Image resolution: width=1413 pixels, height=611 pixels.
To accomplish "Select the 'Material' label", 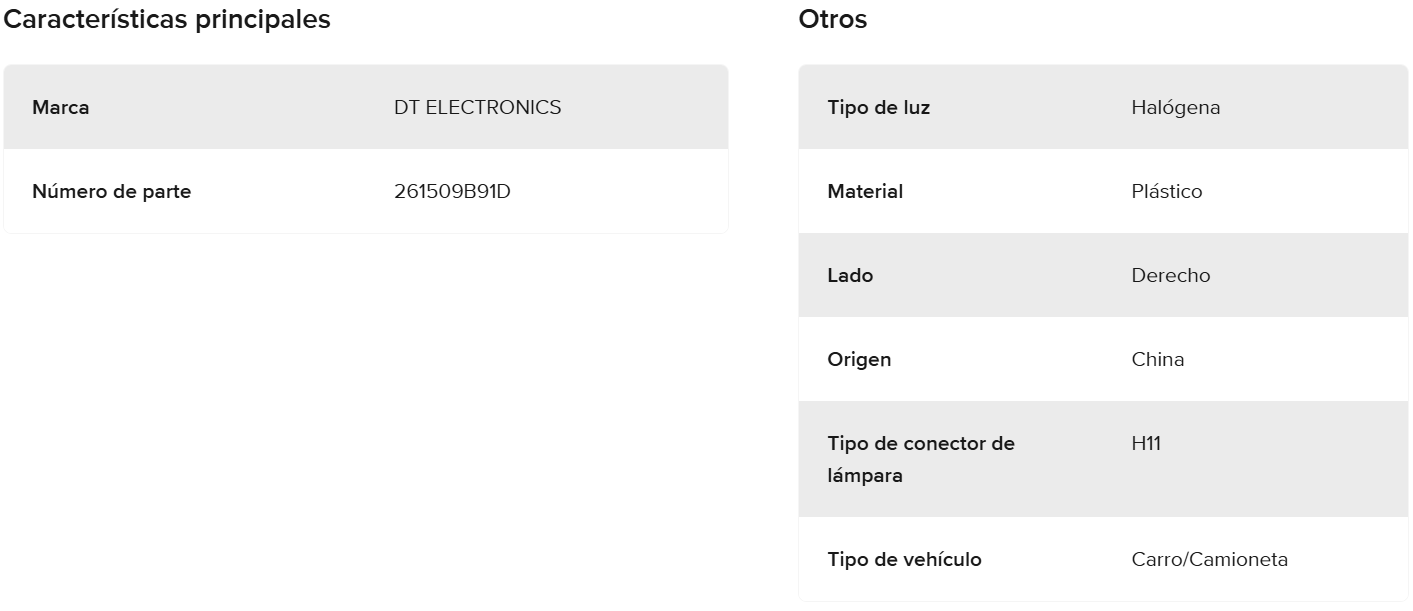I will [x=865, y=191].
